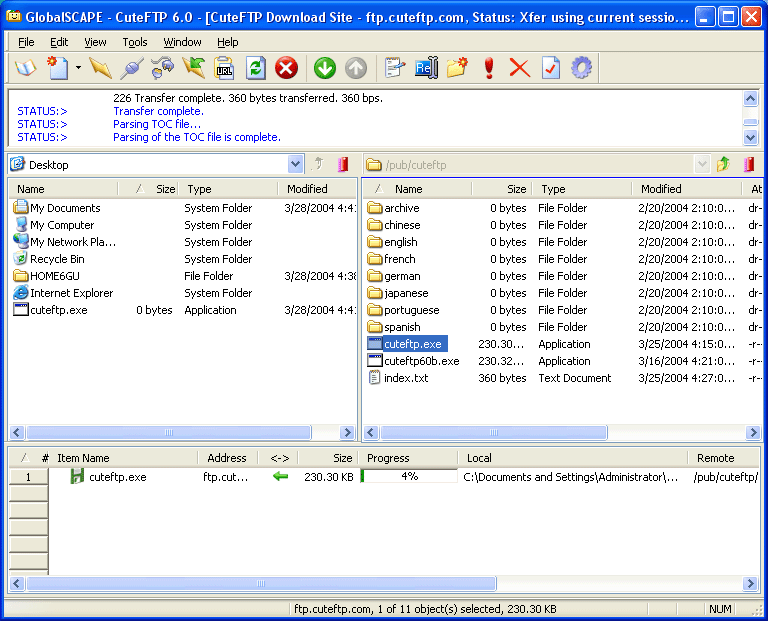Select local cuteftp.exe file
This screenshot has height=621, width=768.
tap(50, 310)
